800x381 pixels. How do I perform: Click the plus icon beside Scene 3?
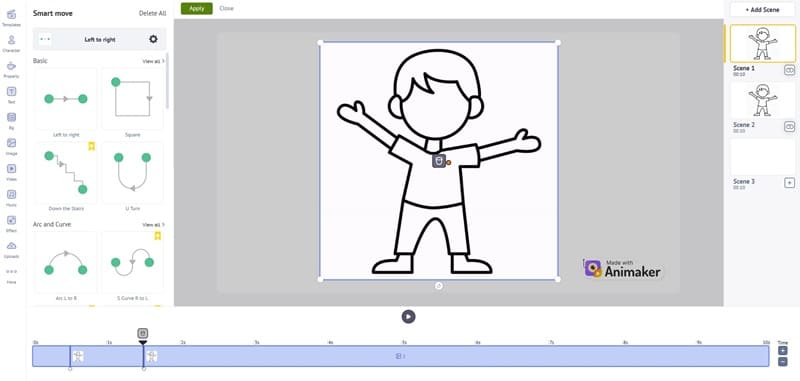pos(789,183)
